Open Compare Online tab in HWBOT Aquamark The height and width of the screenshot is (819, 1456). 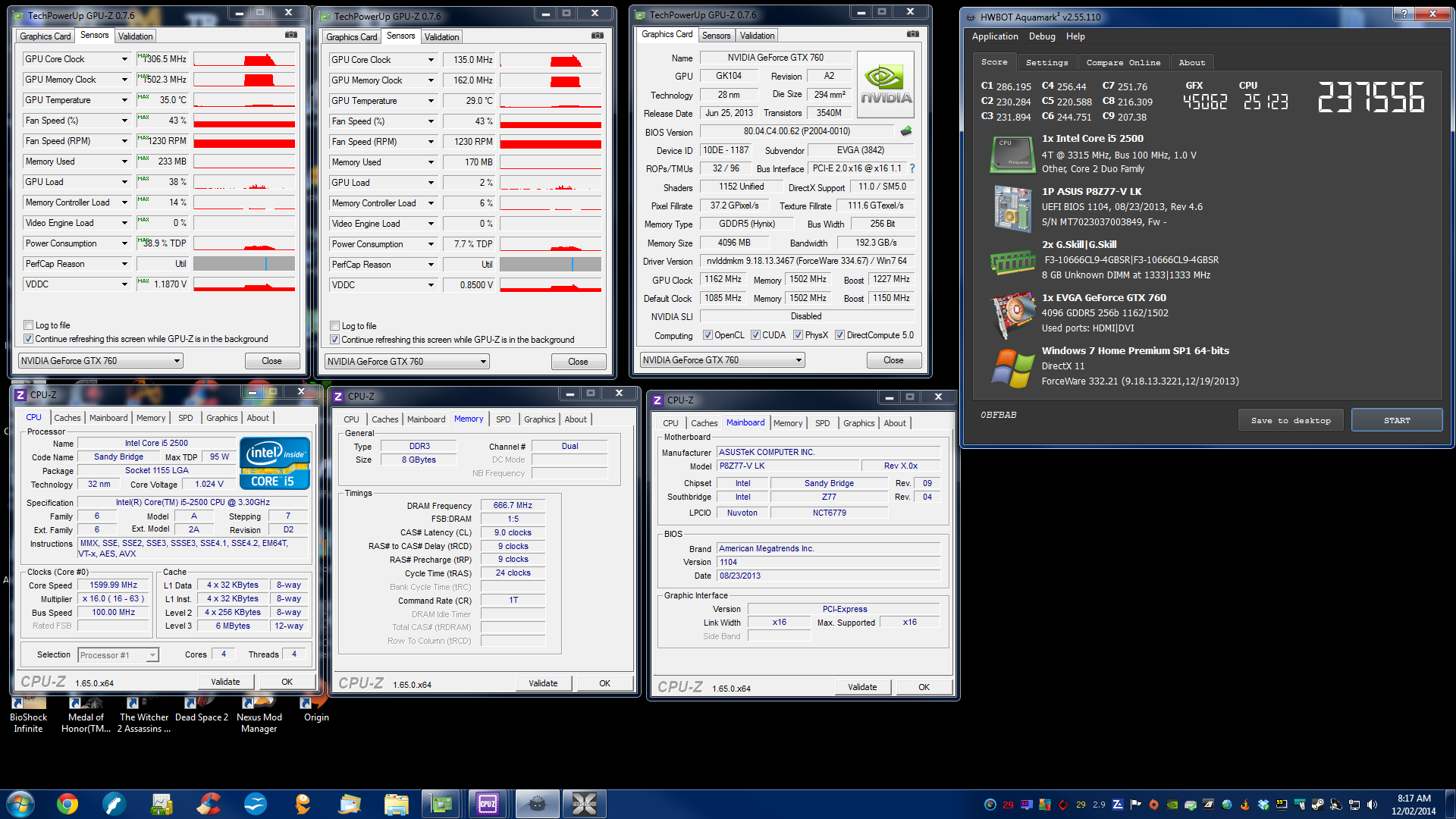(x=1123, y=63)
